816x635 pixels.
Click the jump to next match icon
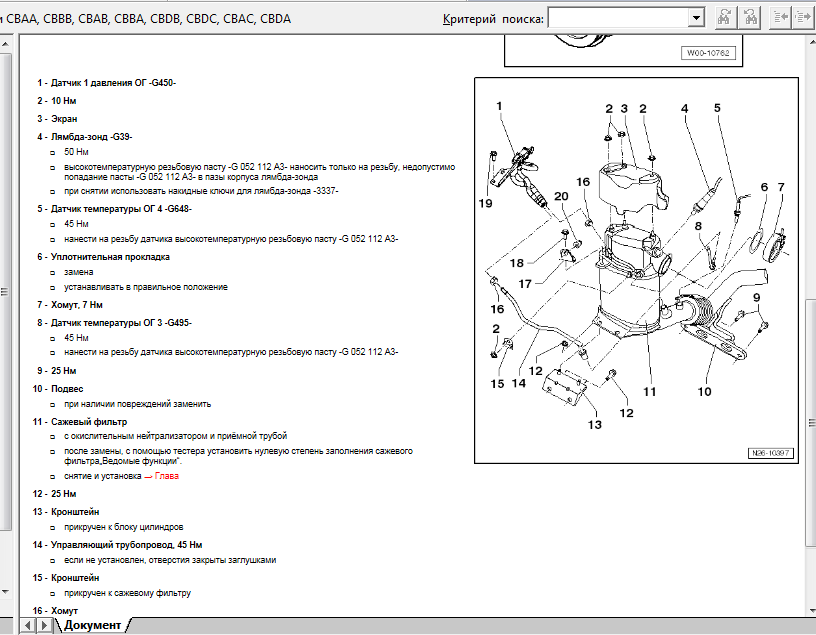[802, 18]
